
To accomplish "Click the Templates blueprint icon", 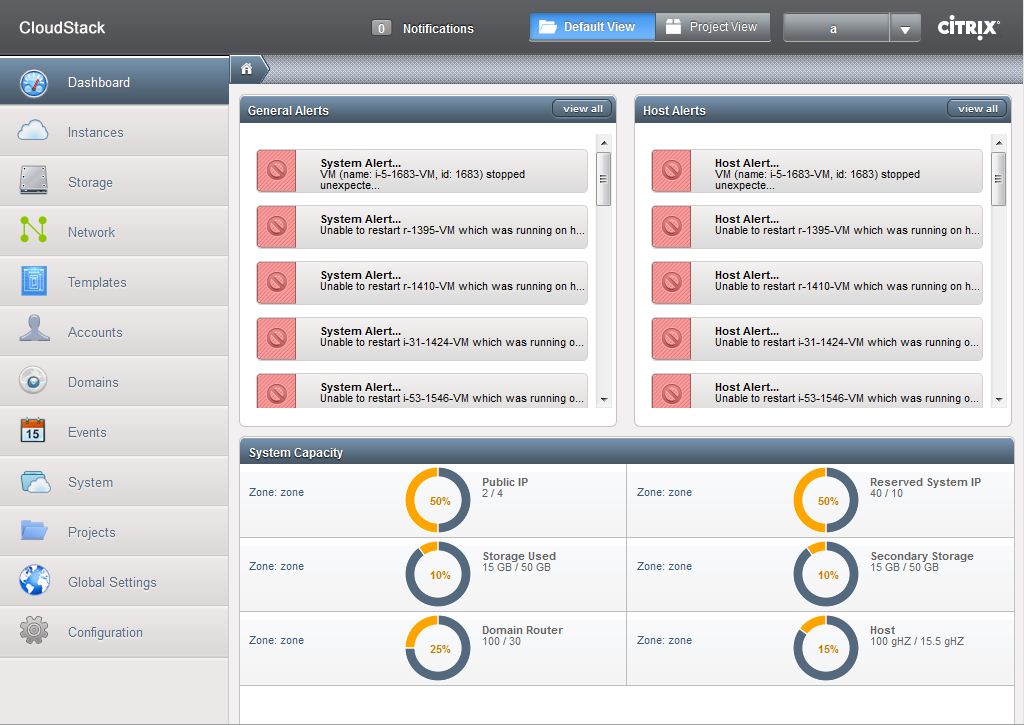I will (x=33, y=281).
